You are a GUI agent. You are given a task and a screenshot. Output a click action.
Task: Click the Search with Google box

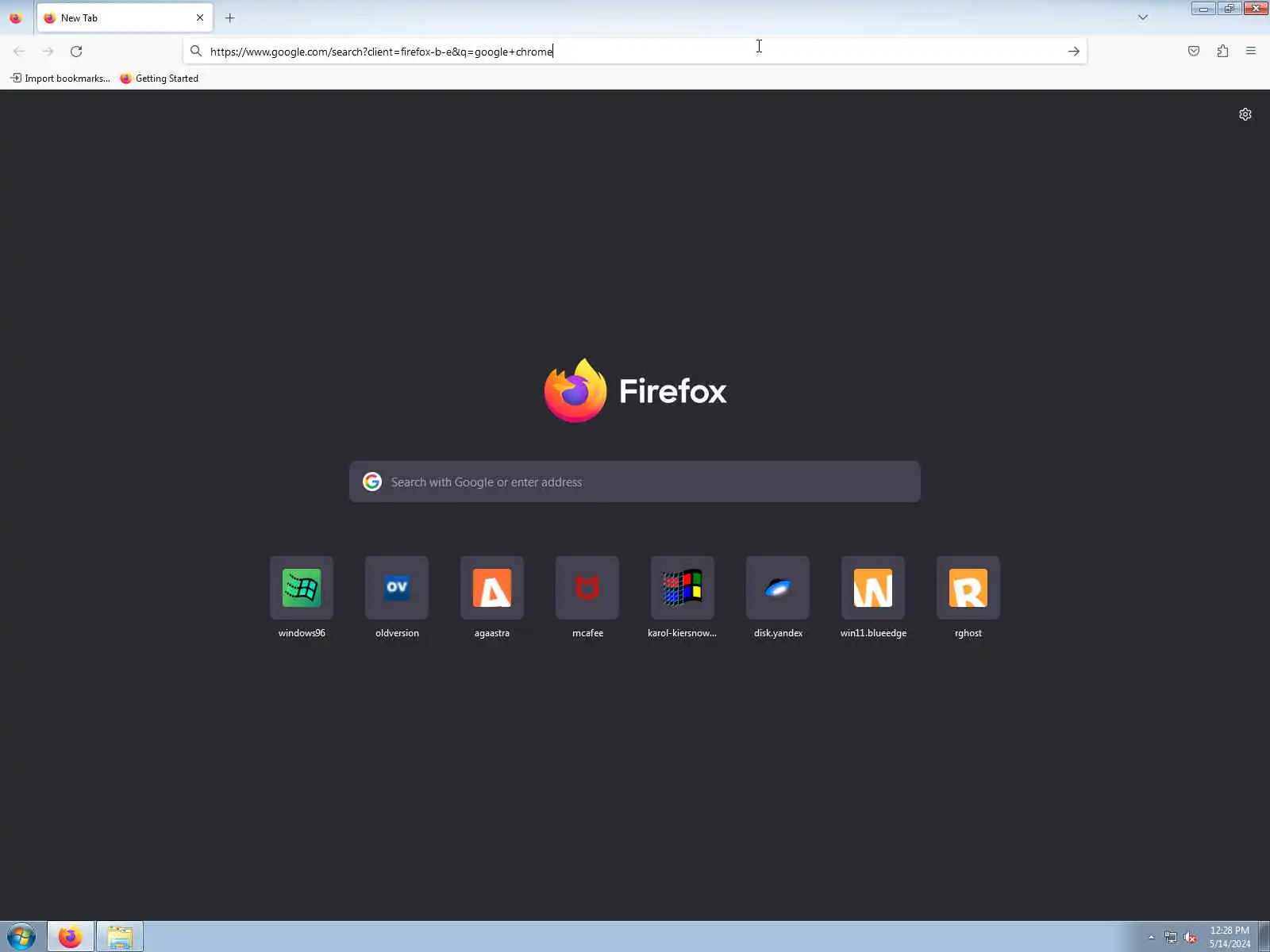[x=635, y=482]
